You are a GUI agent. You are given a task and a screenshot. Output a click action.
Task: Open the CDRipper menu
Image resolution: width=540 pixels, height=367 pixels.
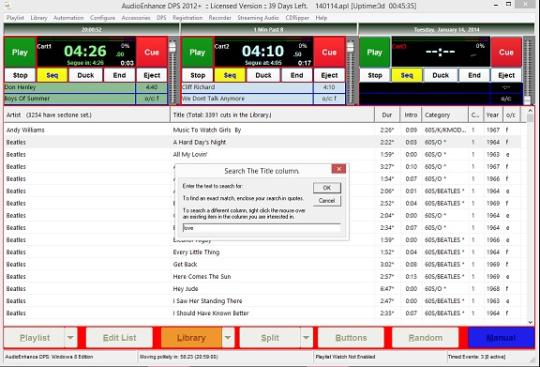[297, 18]
